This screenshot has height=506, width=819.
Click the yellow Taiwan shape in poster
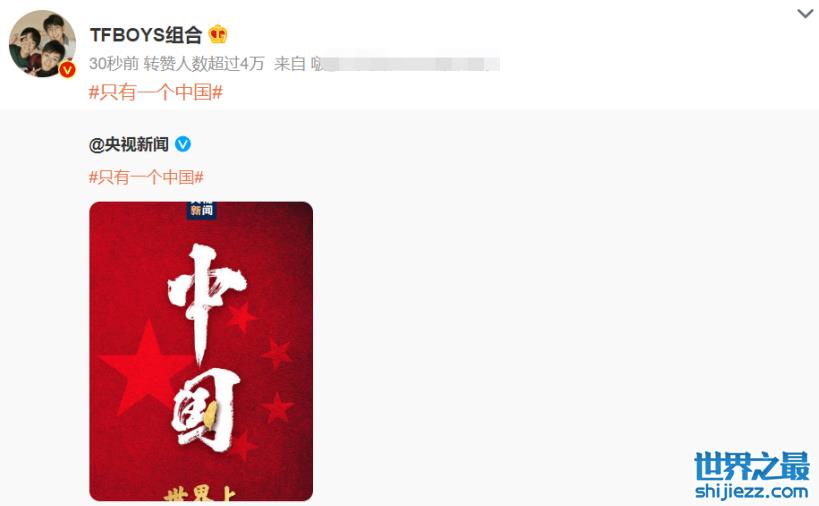(210, 416)
